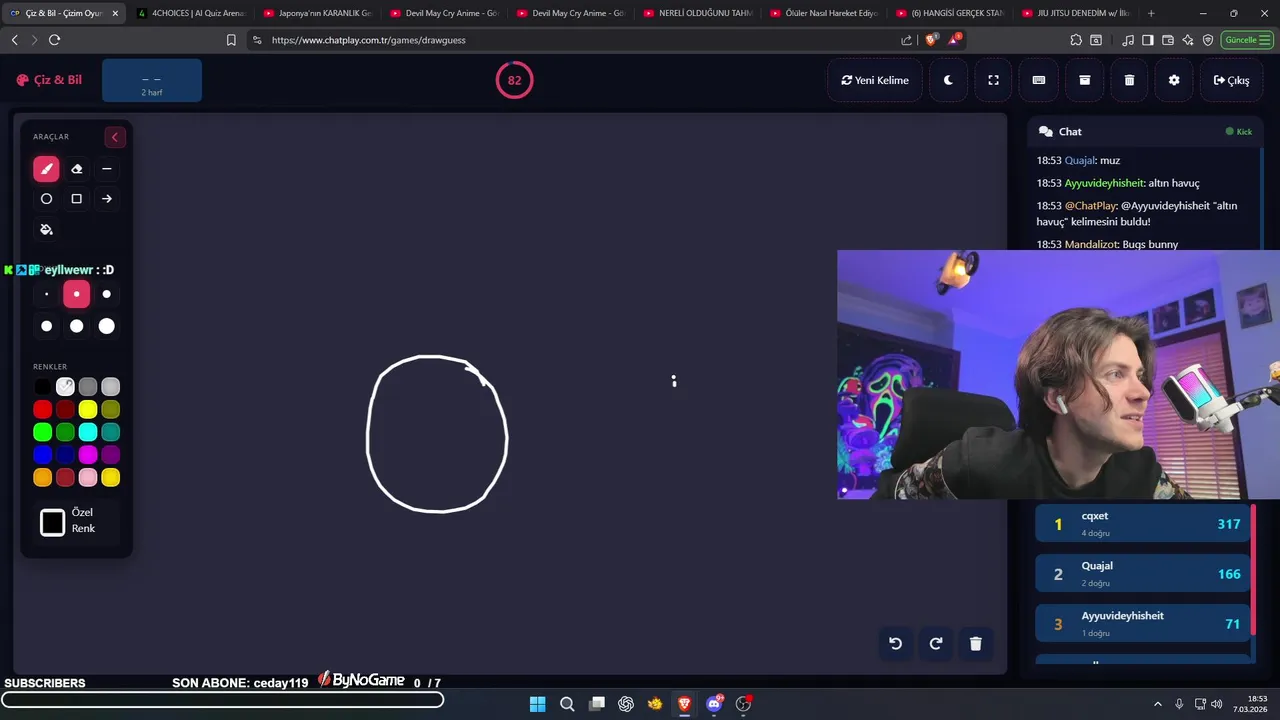
Task: Switch to JIU JITSU DENEDİM tab
Action: click(x=1075, y=13)
